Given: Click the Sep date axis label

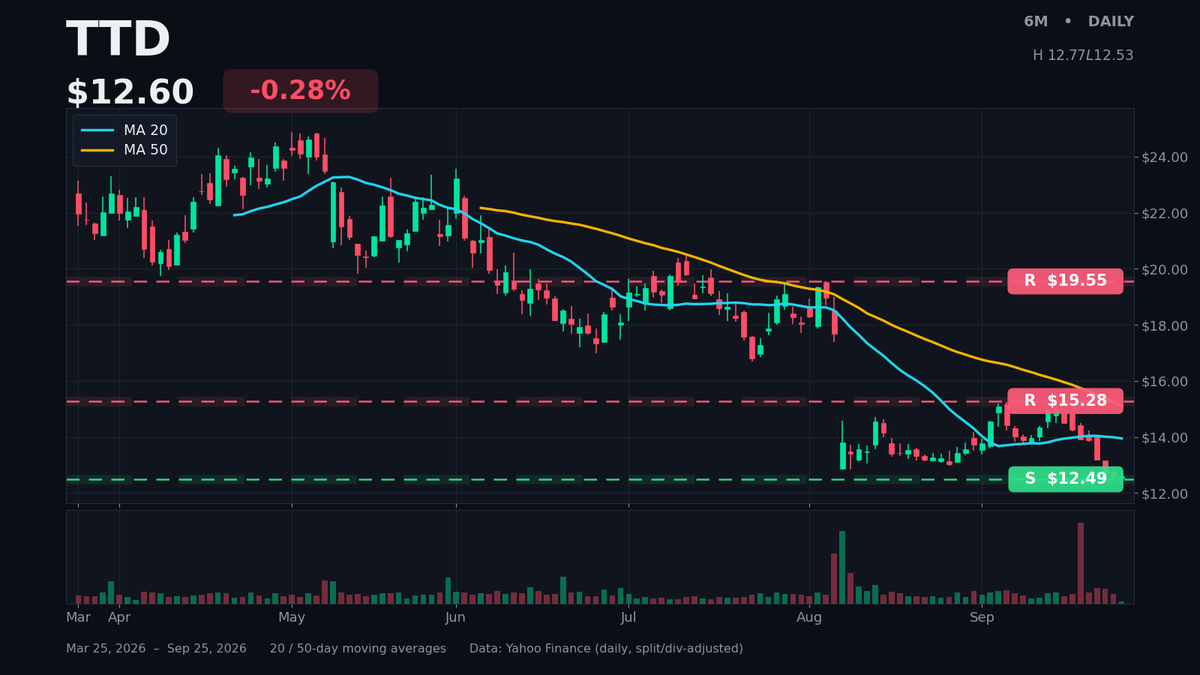Looking at the screenshot, I should click(982, 618).
